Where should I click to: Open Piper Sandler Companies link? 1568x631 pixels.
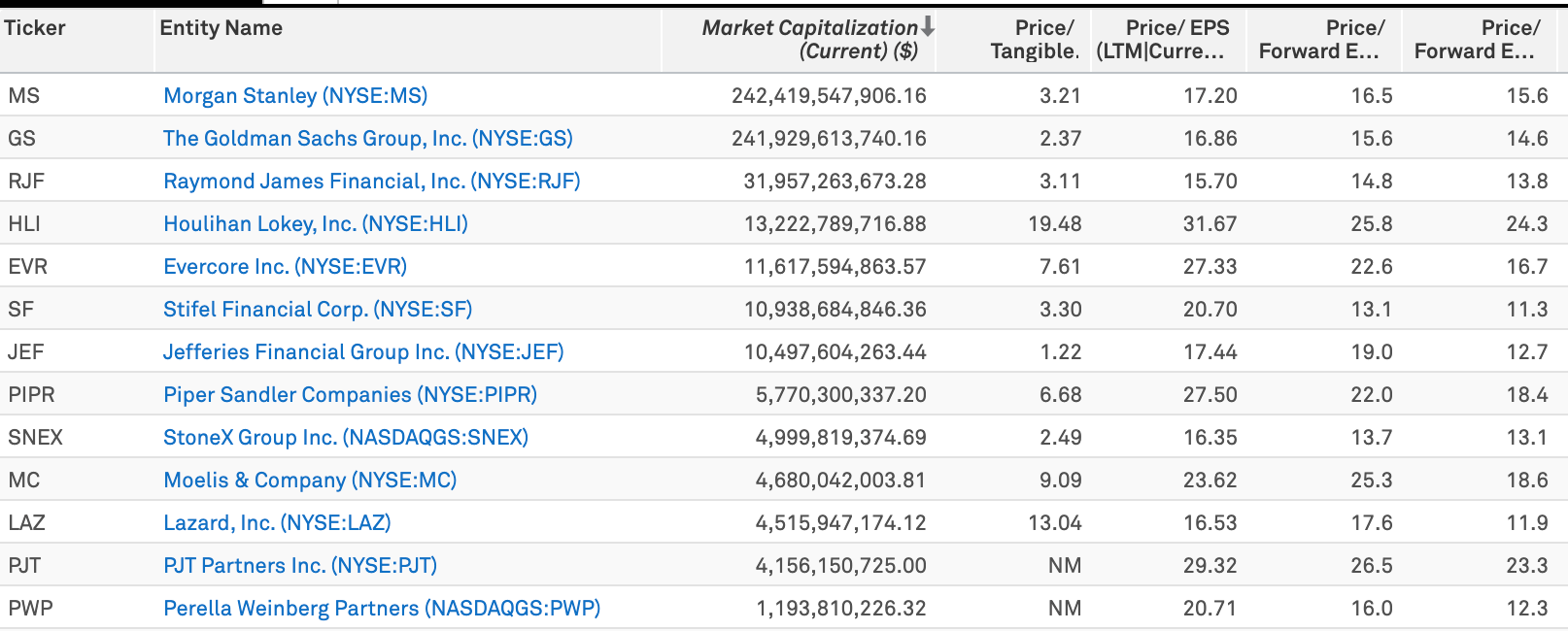tap(350, 395)
